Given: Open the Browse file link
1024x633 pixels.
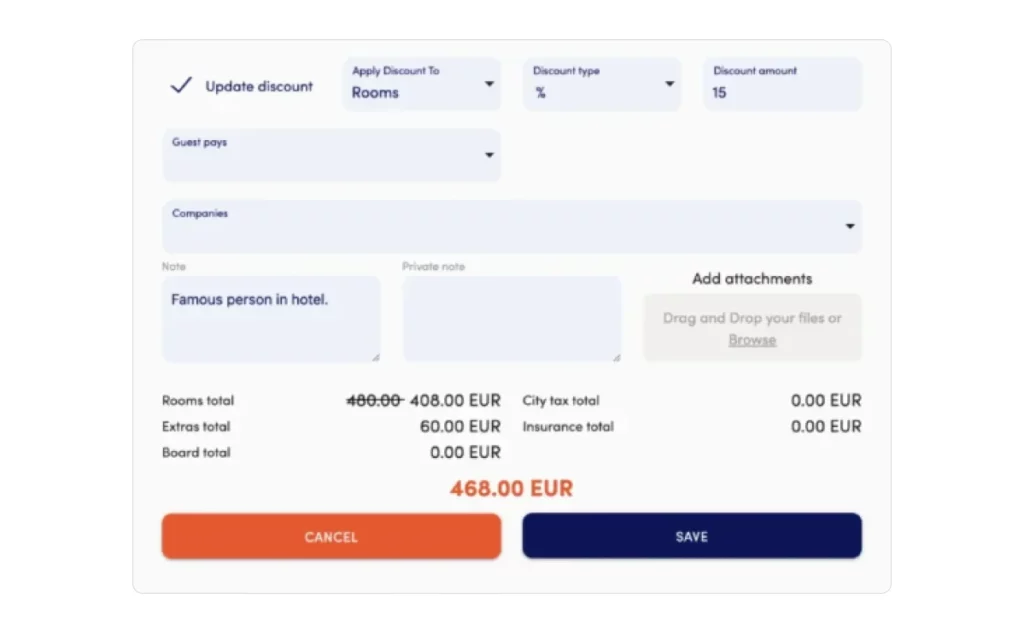Looking at the screenshot, I should [x=751, y=340].
